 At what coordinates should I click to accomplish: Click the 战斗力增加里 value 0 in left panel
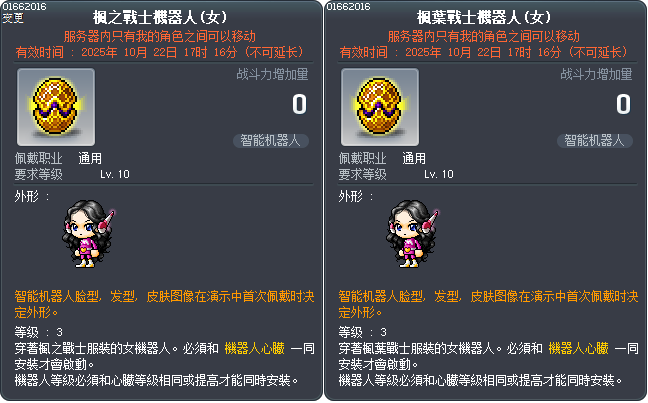pos(300,104)
